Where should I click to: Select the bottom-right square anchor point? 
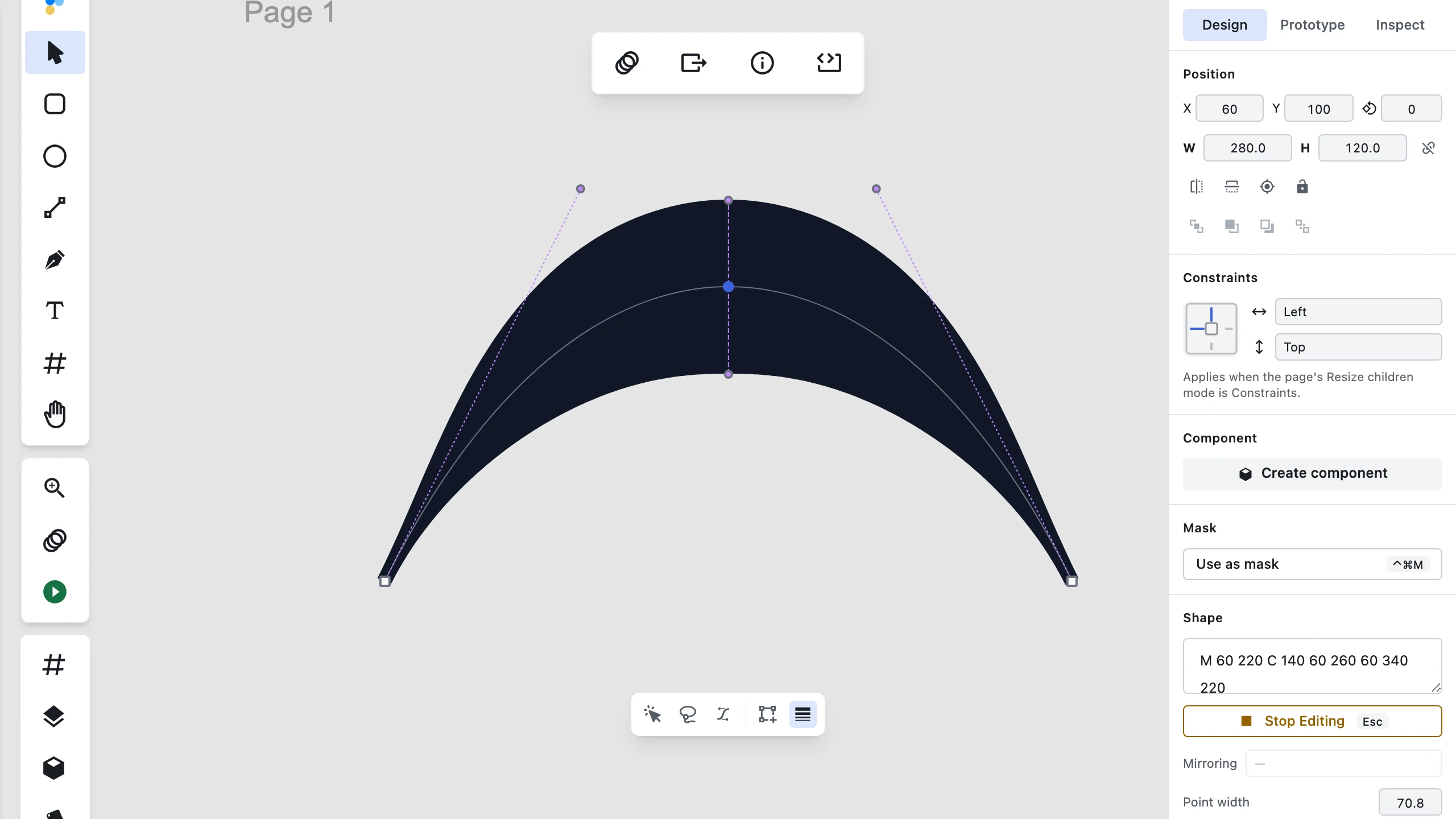[1072, 581]
